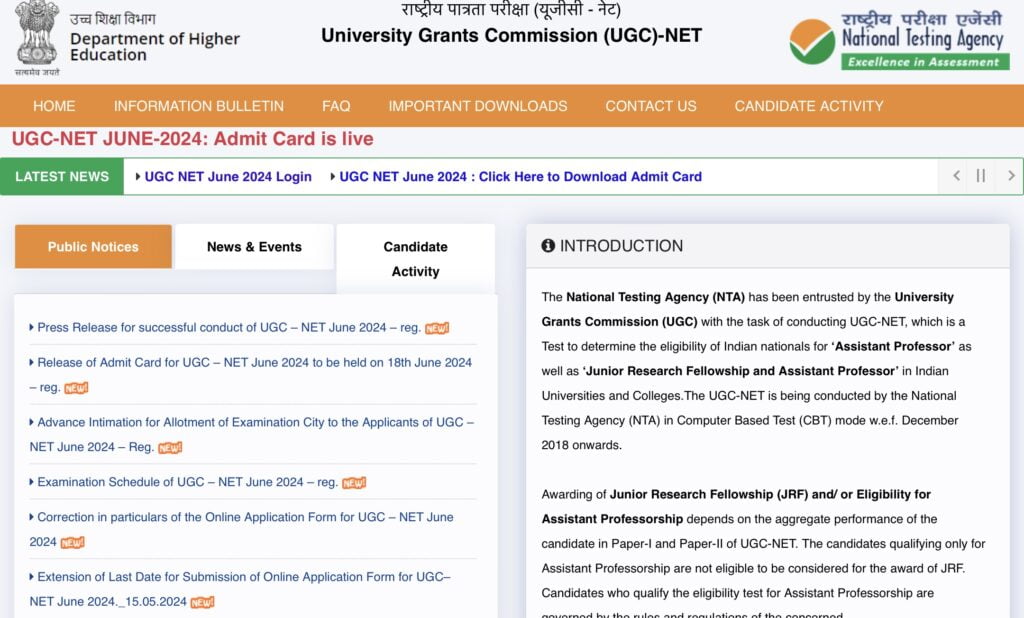Click Here to Download Admit Card link
Image resolution: width=1024 pixels, height=618 pixels.
point(520,176)
